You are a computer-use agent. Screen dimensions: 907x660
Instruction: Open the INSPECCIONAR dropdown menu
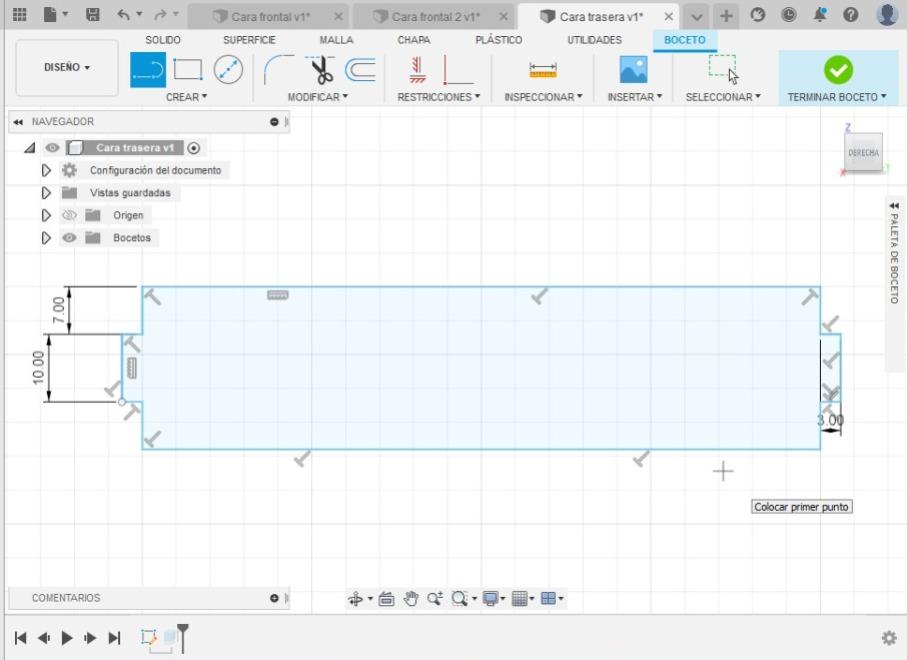543,97
